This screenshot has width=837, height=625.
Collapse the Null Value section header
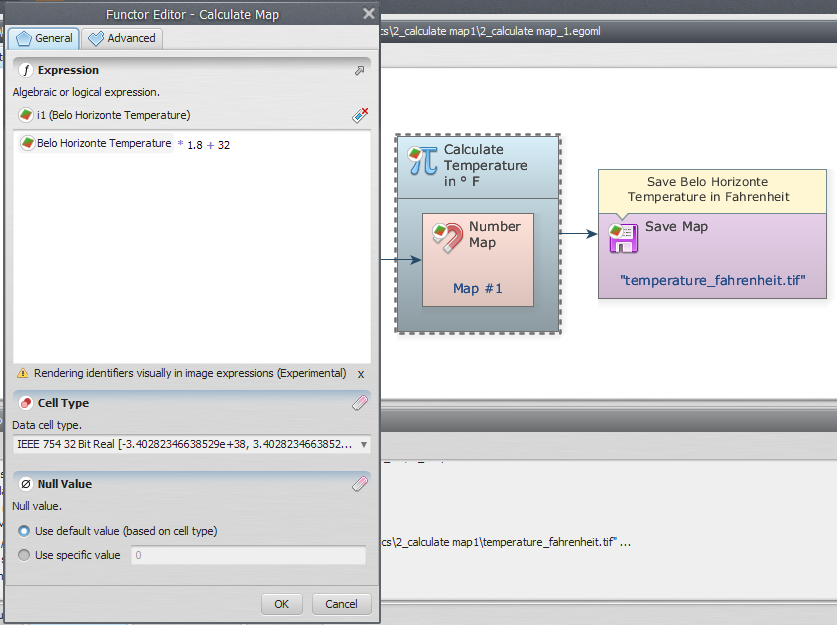tap(64, 484)
